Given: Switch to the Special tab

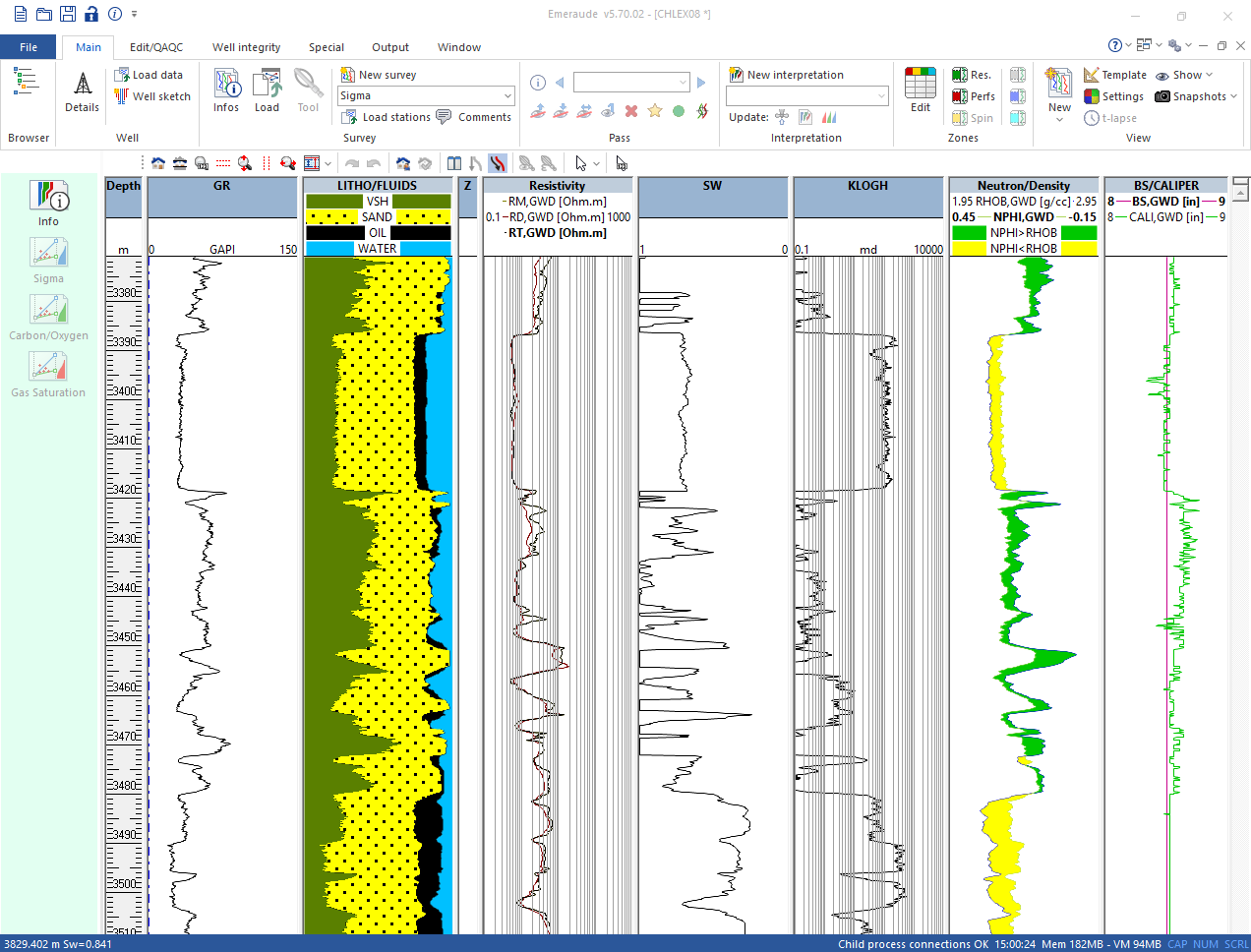Looking at the screenshot, I should coord(327,47).
